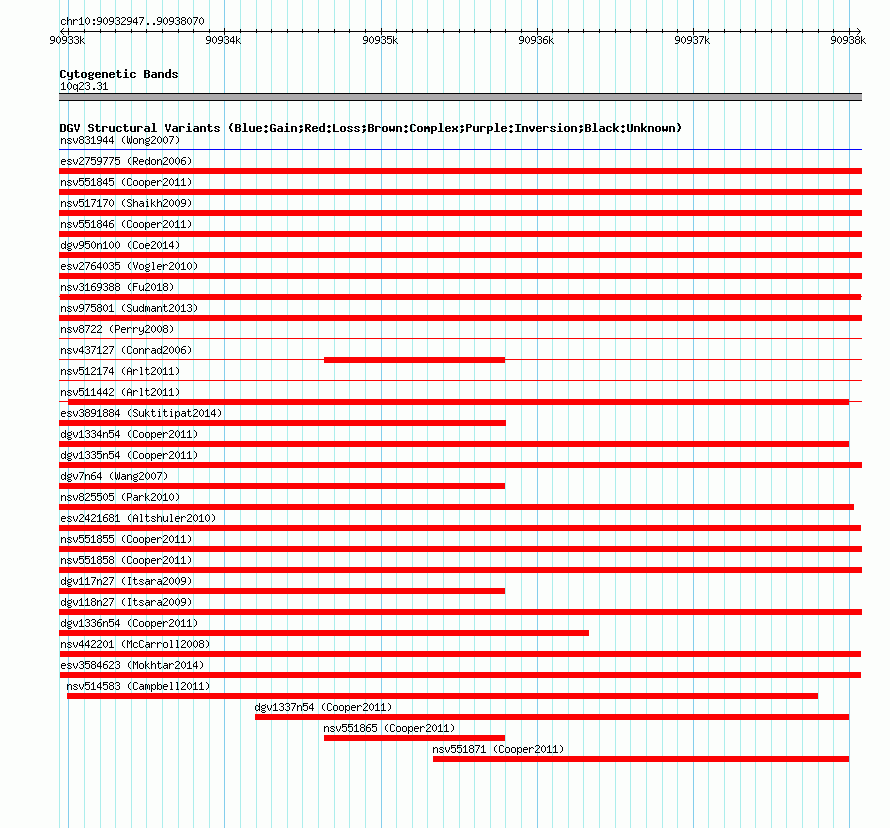Select the esv2764035 (Vogler2010) label
This screenshot has width=890, height=828.
(x=129, y=266)
